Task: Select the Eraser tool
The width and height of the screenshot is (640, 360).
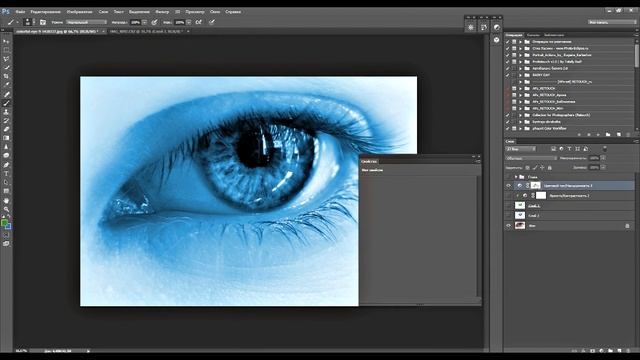Action: click(x=6, y=129)
